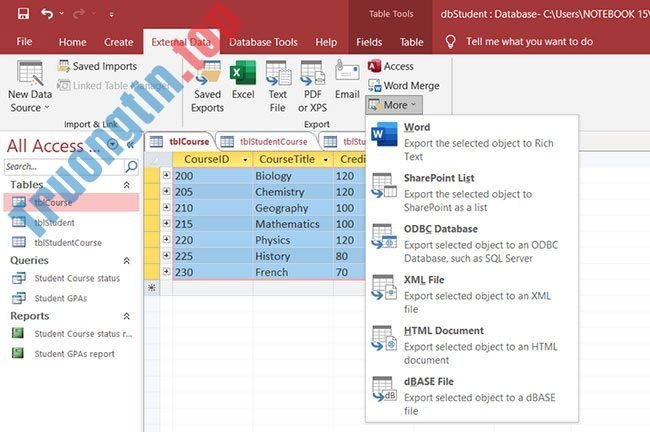
Task: Expand subdatasheet for row 205
Action: (x=166, y=191)
